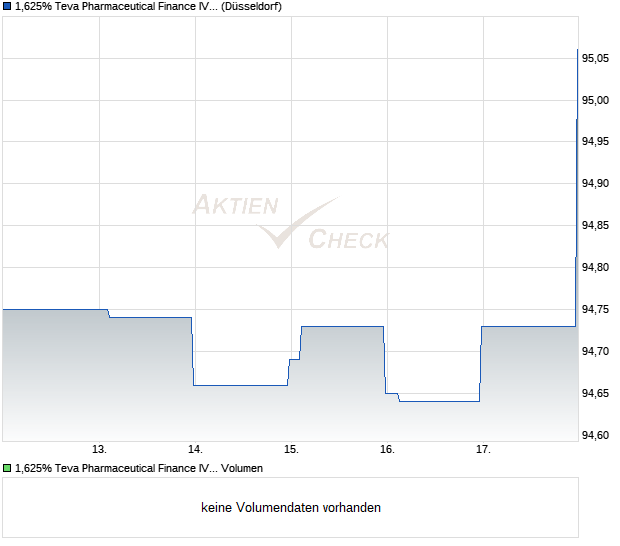Click the y-axis label 95,00
Viewport: 620px width, 546px height.
(595, 100)
